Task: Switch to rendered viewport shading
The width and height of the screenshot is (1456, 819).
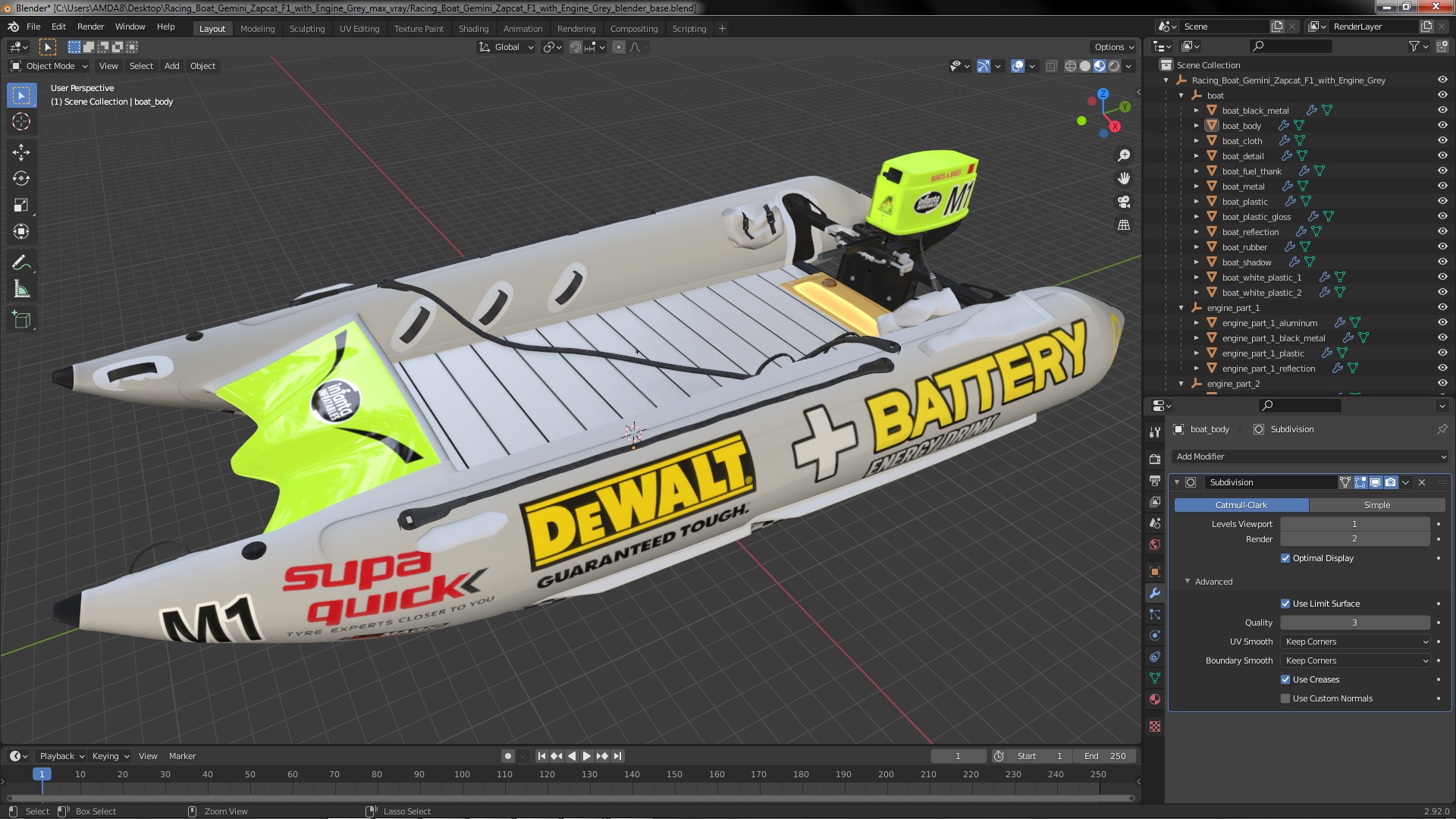Action: (1114, 66)
